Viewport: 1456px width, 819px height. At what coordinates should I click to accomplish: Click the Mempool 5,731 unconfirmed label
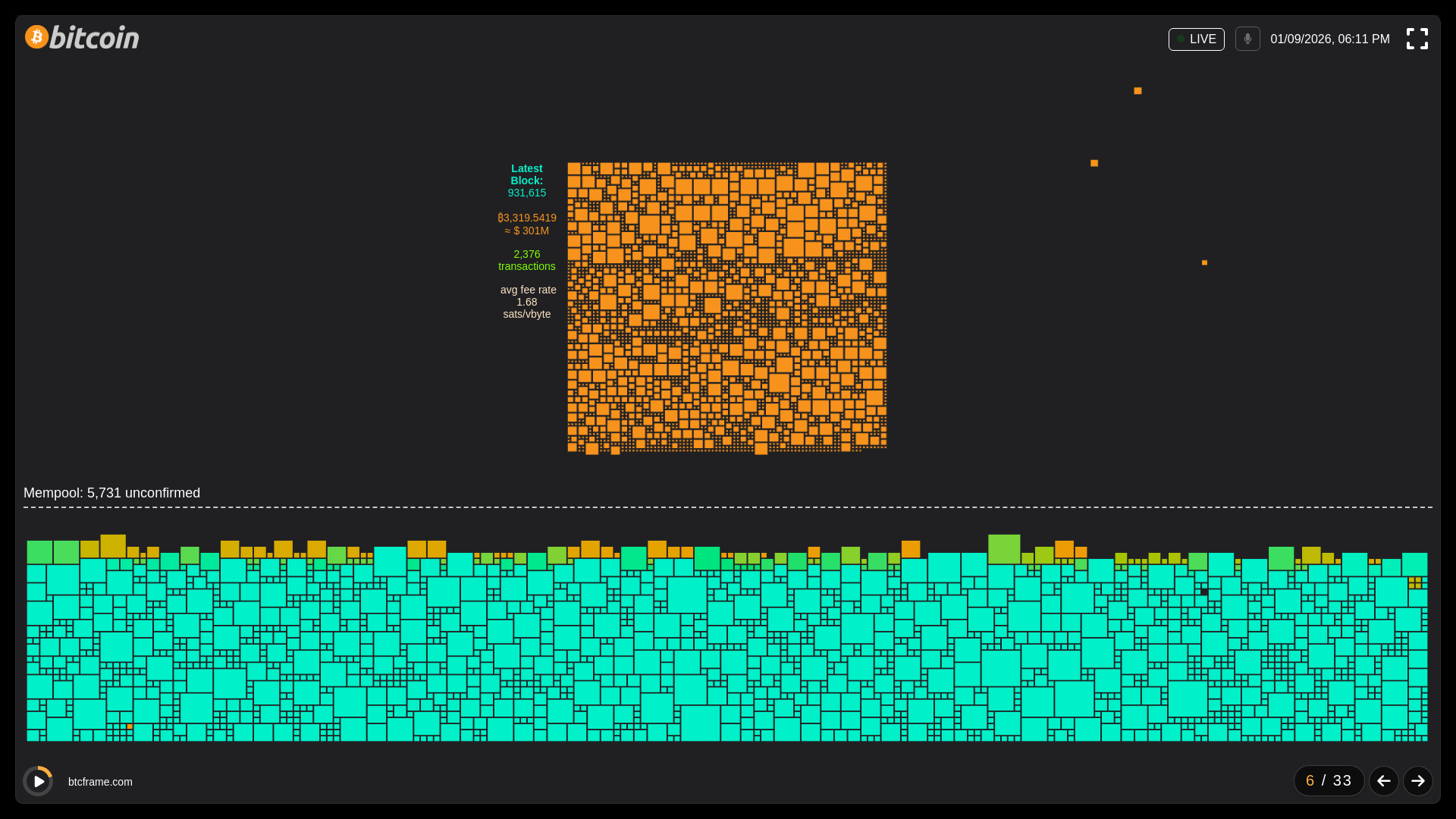[x=112, y=493]
